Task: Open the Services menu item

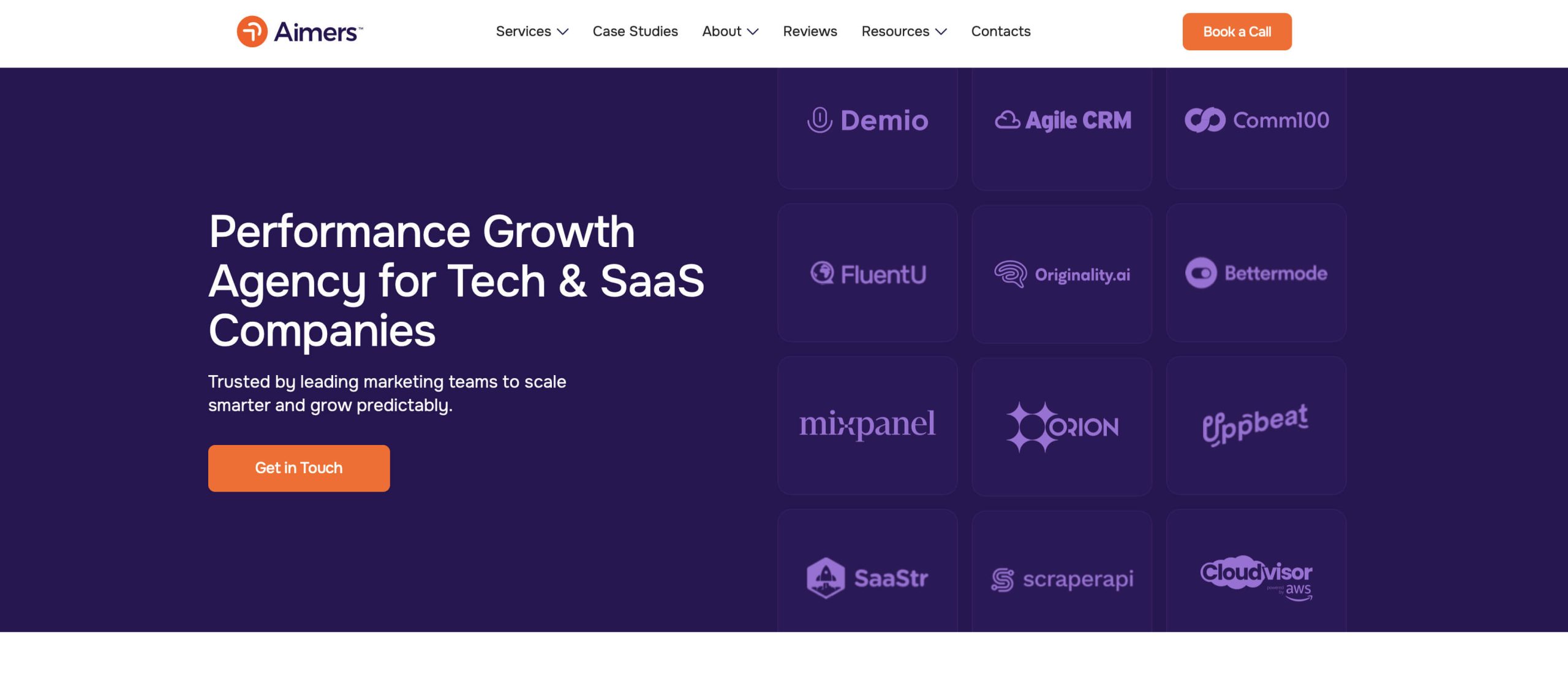Action: coord(523,31)
